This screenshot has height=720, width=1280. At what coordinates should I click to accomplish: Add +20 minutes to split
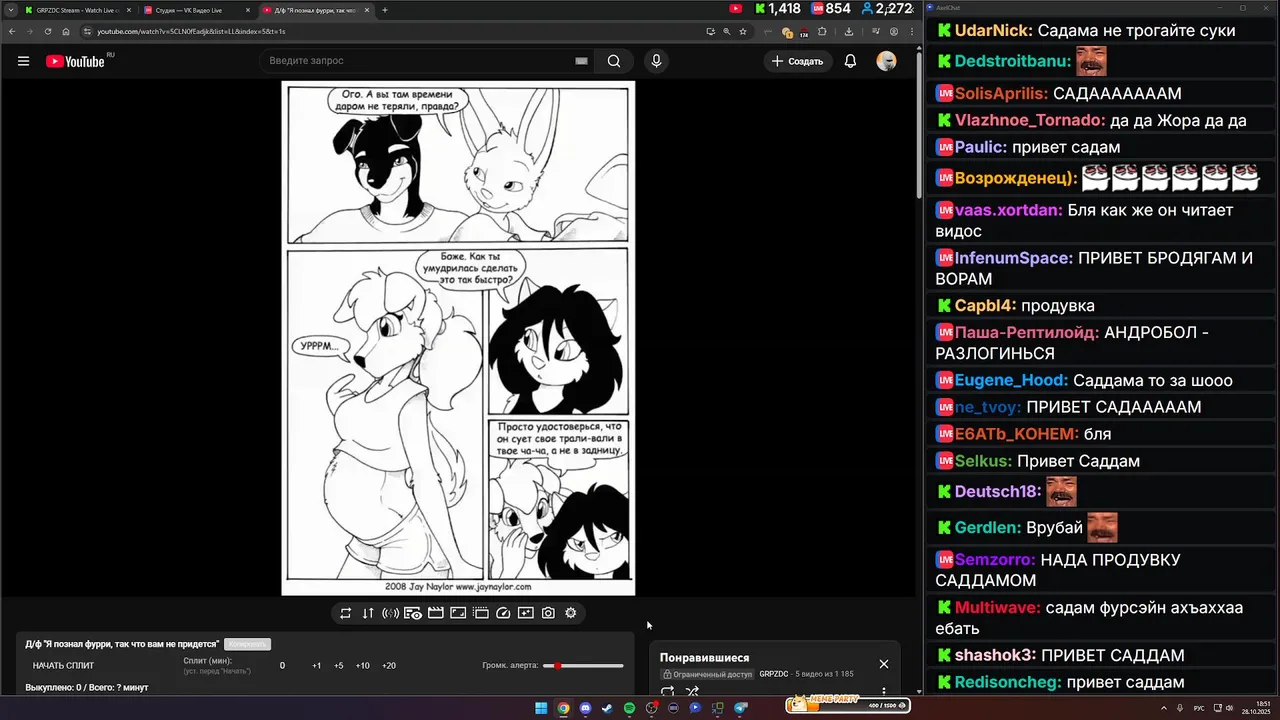pyautogui.click(x=389, y=666)
